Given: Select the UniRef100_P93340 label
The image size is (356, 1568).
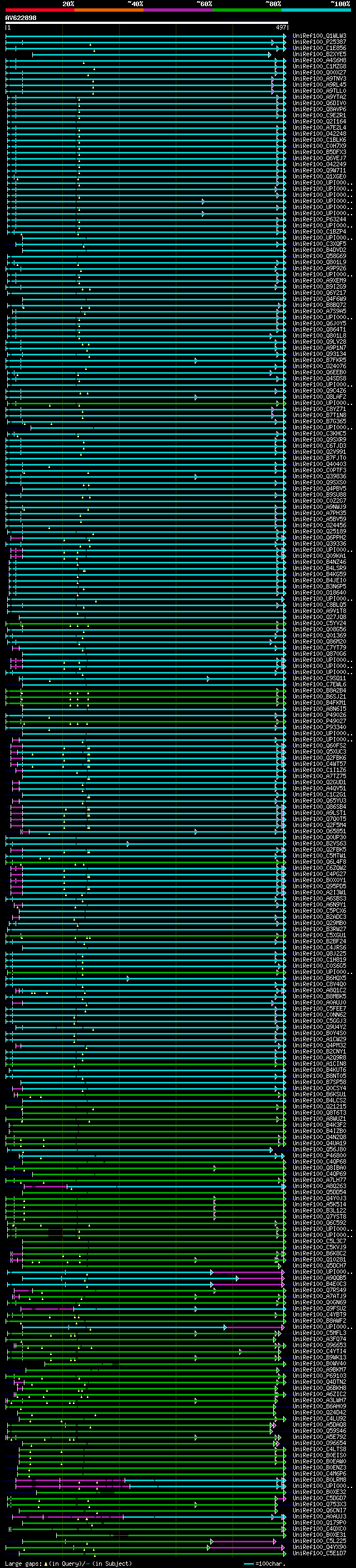Looking at the screenshot, I should pos(319,727).
